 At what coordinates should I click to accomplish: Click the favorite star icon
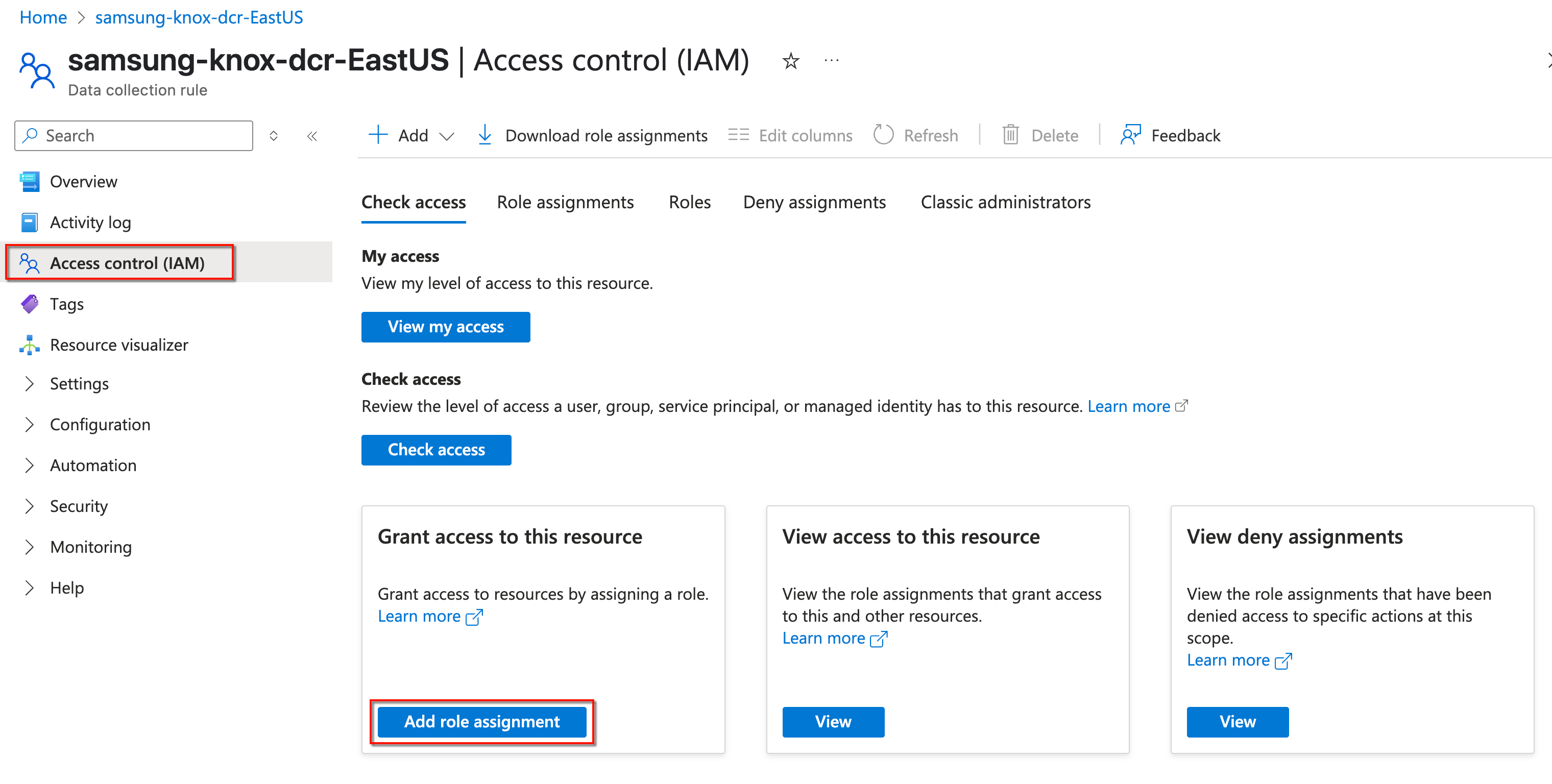[x=790, y=61]
